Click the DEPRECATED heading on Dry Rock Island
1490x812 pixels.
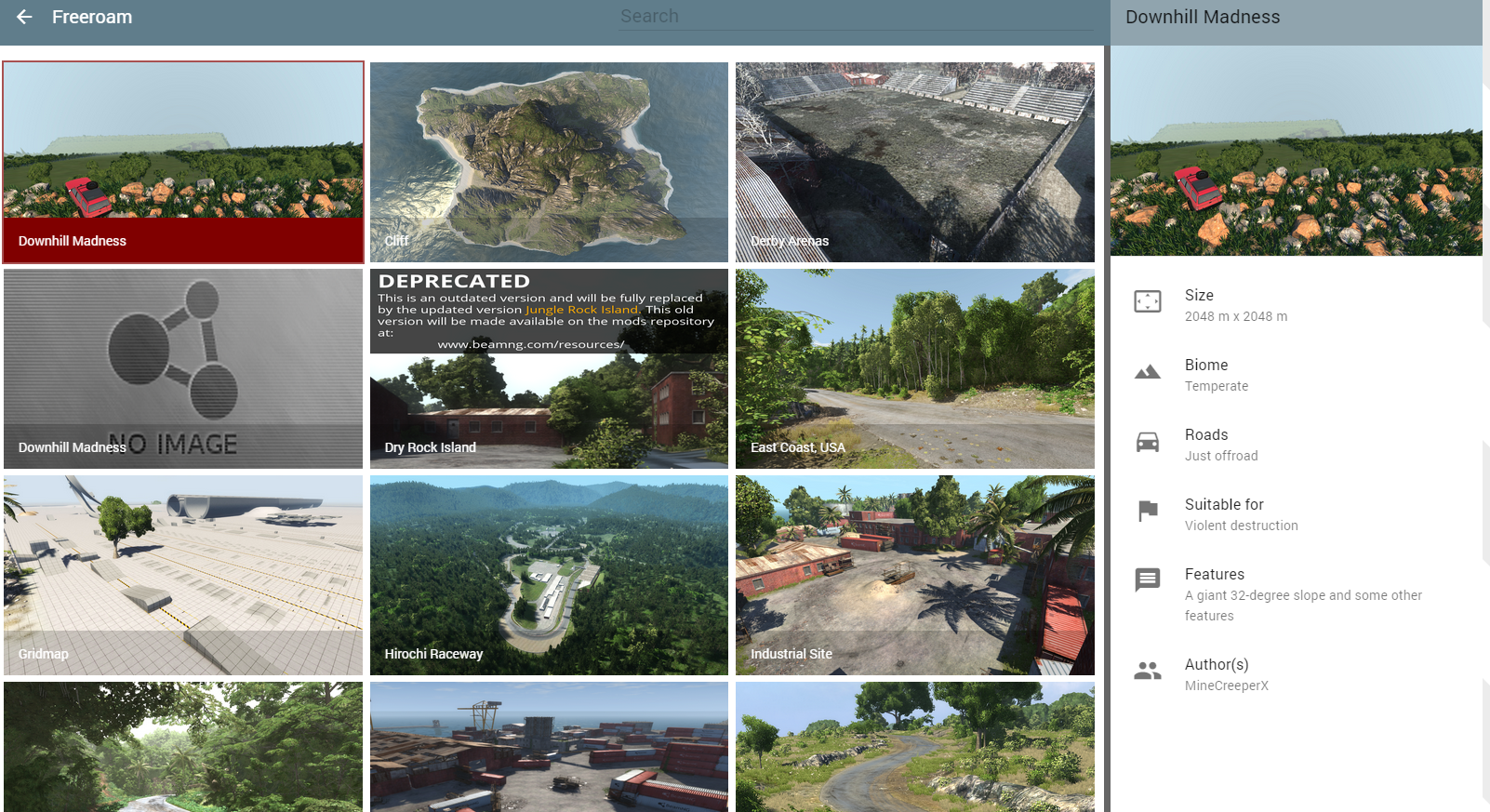point(455,281)
